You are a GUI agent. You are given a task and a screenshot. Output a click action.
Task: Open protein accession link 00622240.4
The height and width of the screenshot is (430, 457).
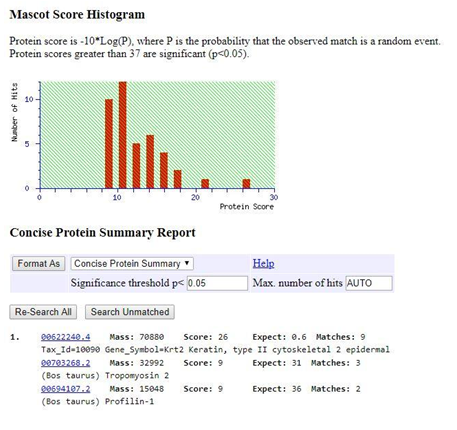[65, 337]
